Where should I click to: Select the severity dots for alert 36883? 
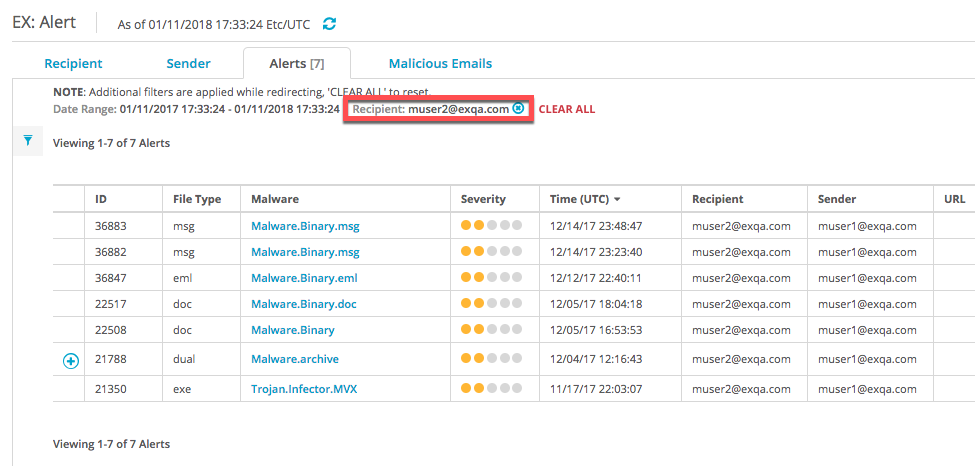(491, 225)
